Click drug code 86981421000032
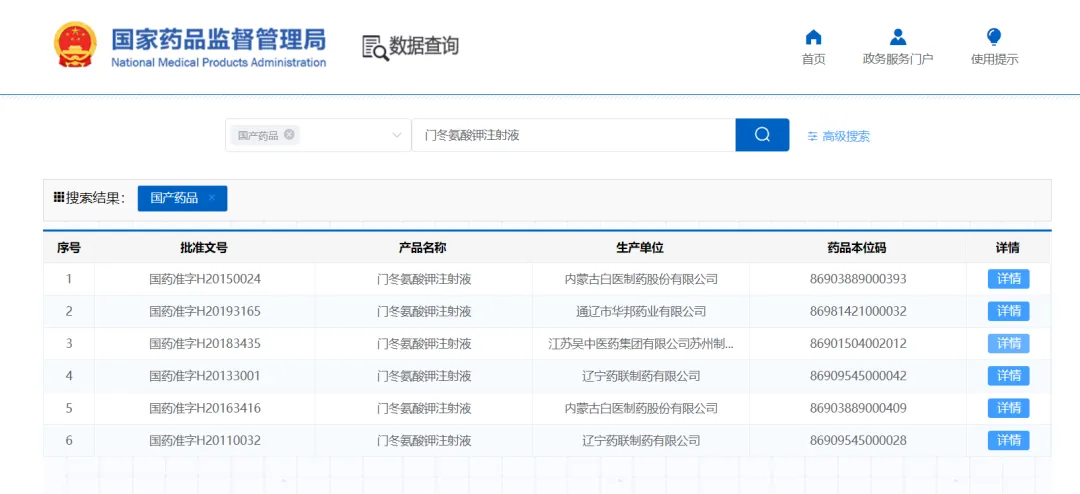This screenshot has height=494, width=1080. coord(858,311)
